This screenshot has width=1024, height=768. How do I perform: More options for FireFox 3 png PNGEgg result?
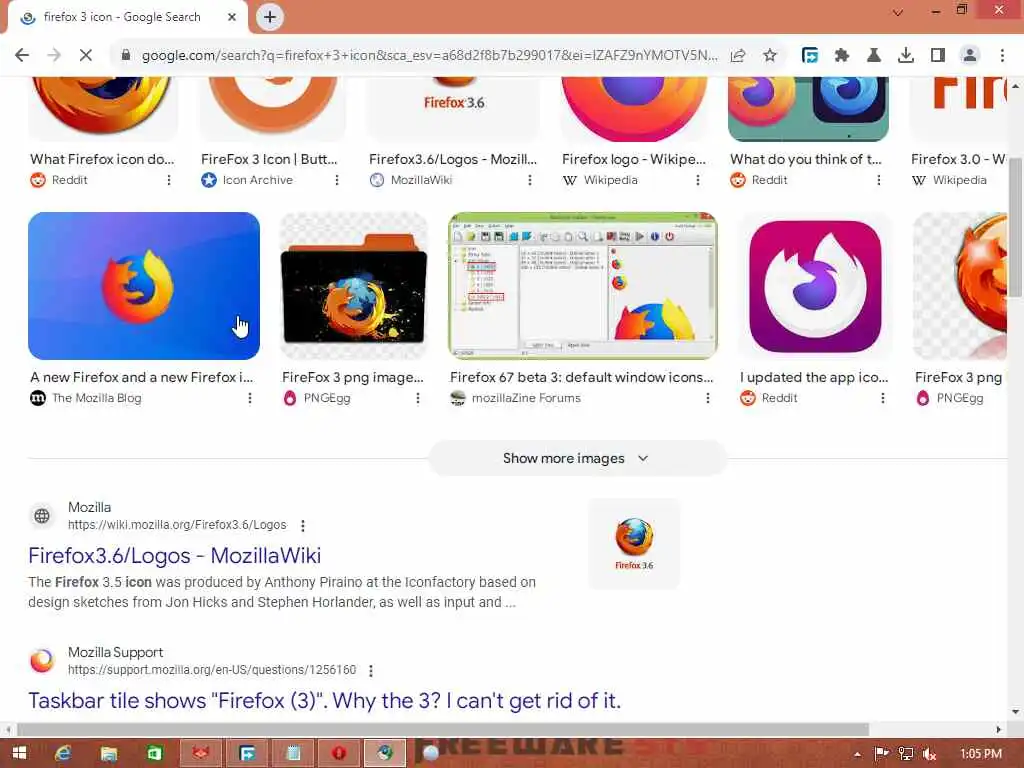(418, 398)
